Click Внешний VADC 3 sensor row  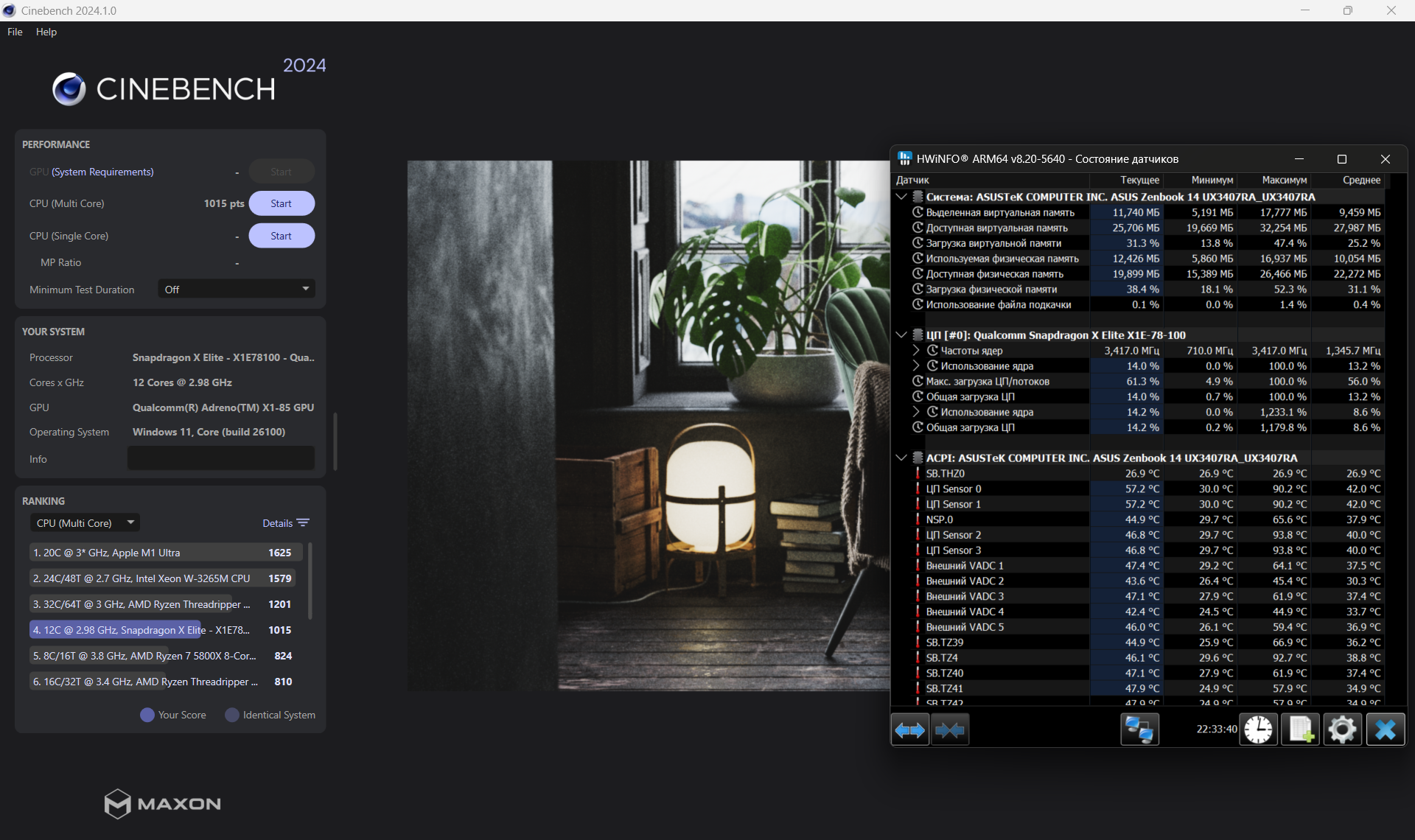1138,596
